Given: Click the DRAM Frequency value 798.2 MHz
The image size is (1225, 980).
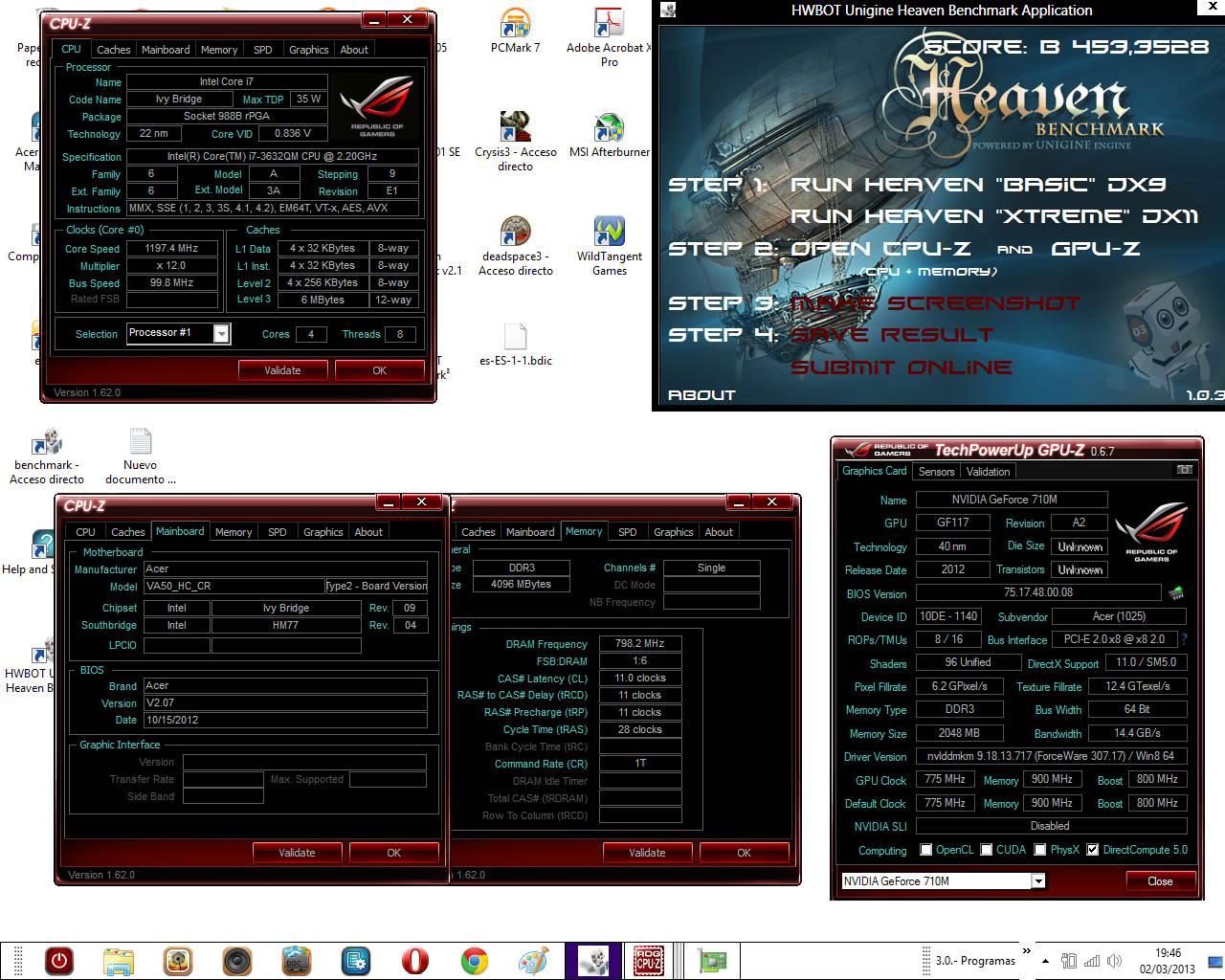Looking at the screenshot, I should (x=640, y=644).
